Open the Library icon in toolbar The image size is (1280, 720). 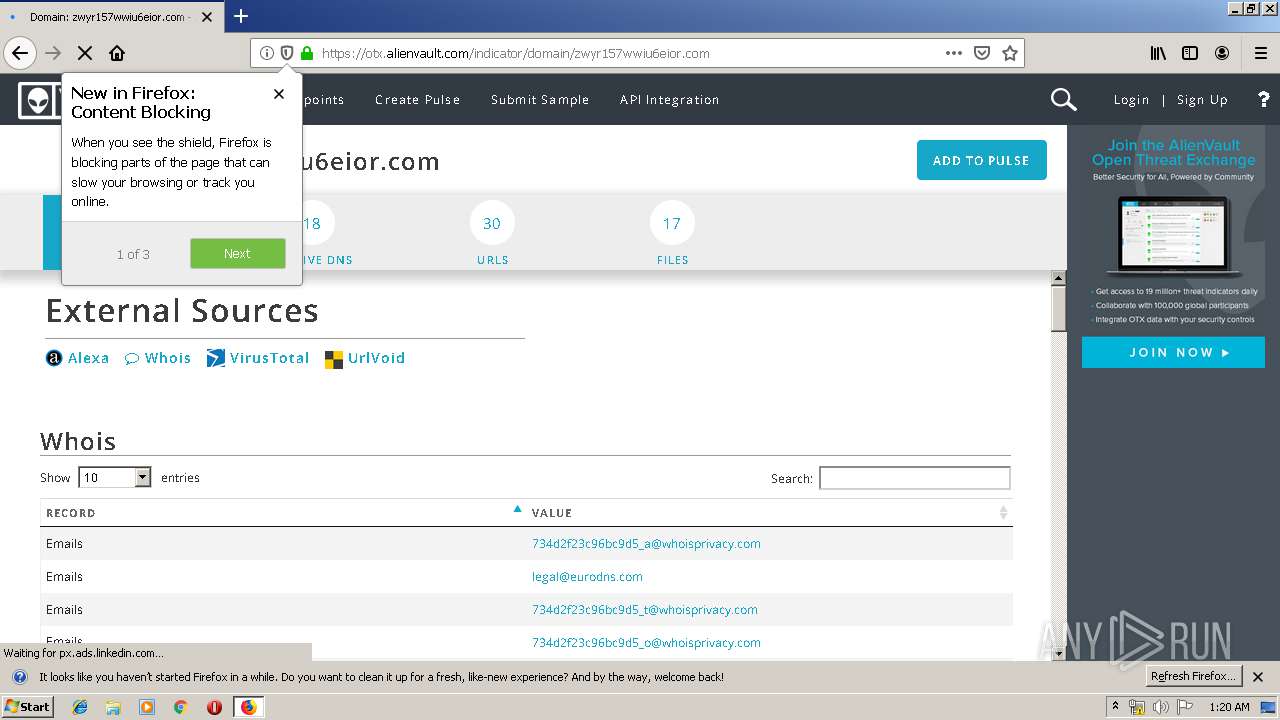[x=1158, y=53]
